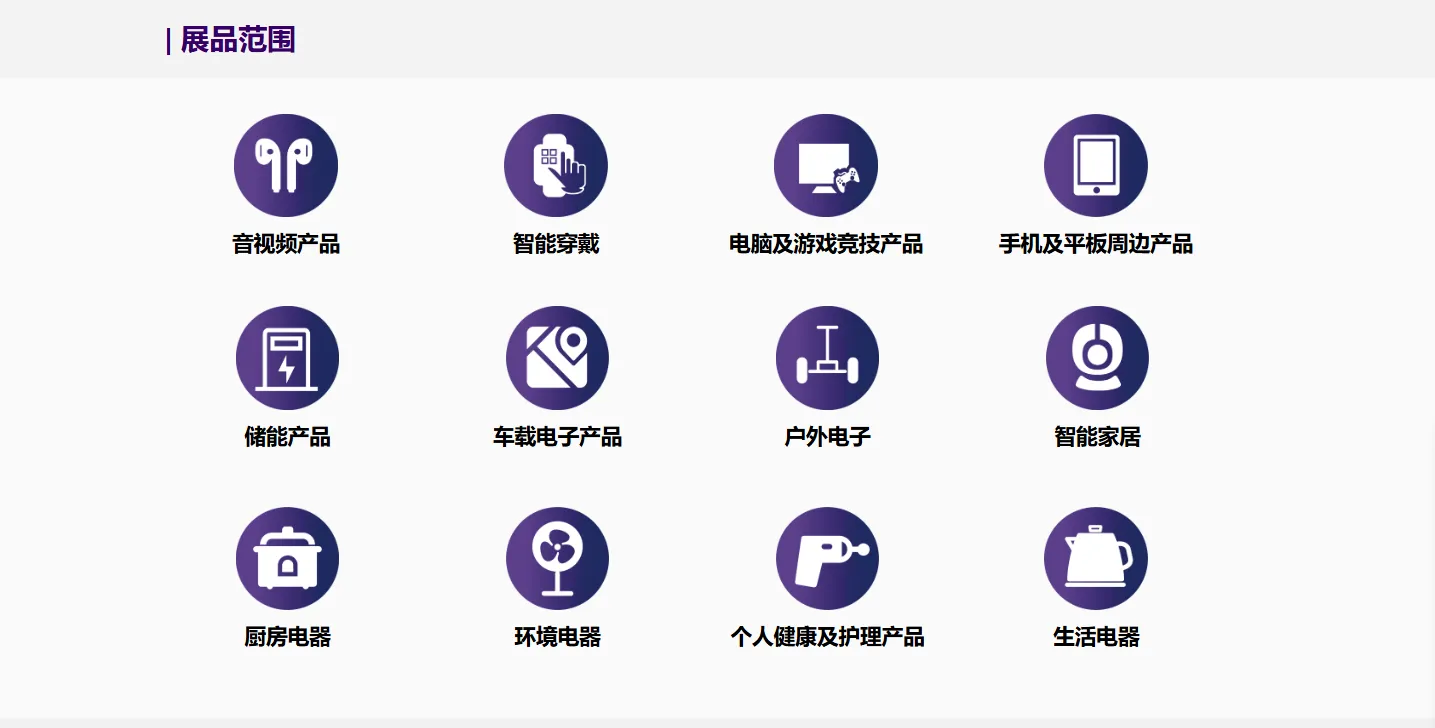Click the 户外电子 label
Screen dimensions: 1435x728
point(827,437)
